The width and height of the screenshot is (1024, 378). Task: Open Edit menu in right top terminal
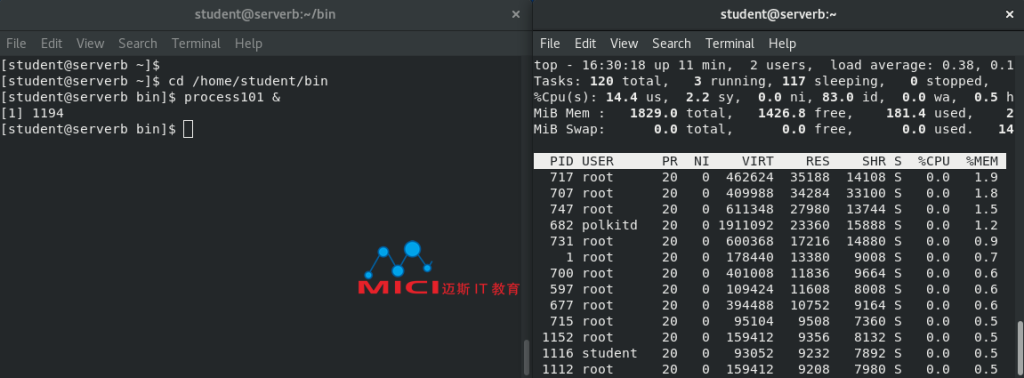click(585, 44)
